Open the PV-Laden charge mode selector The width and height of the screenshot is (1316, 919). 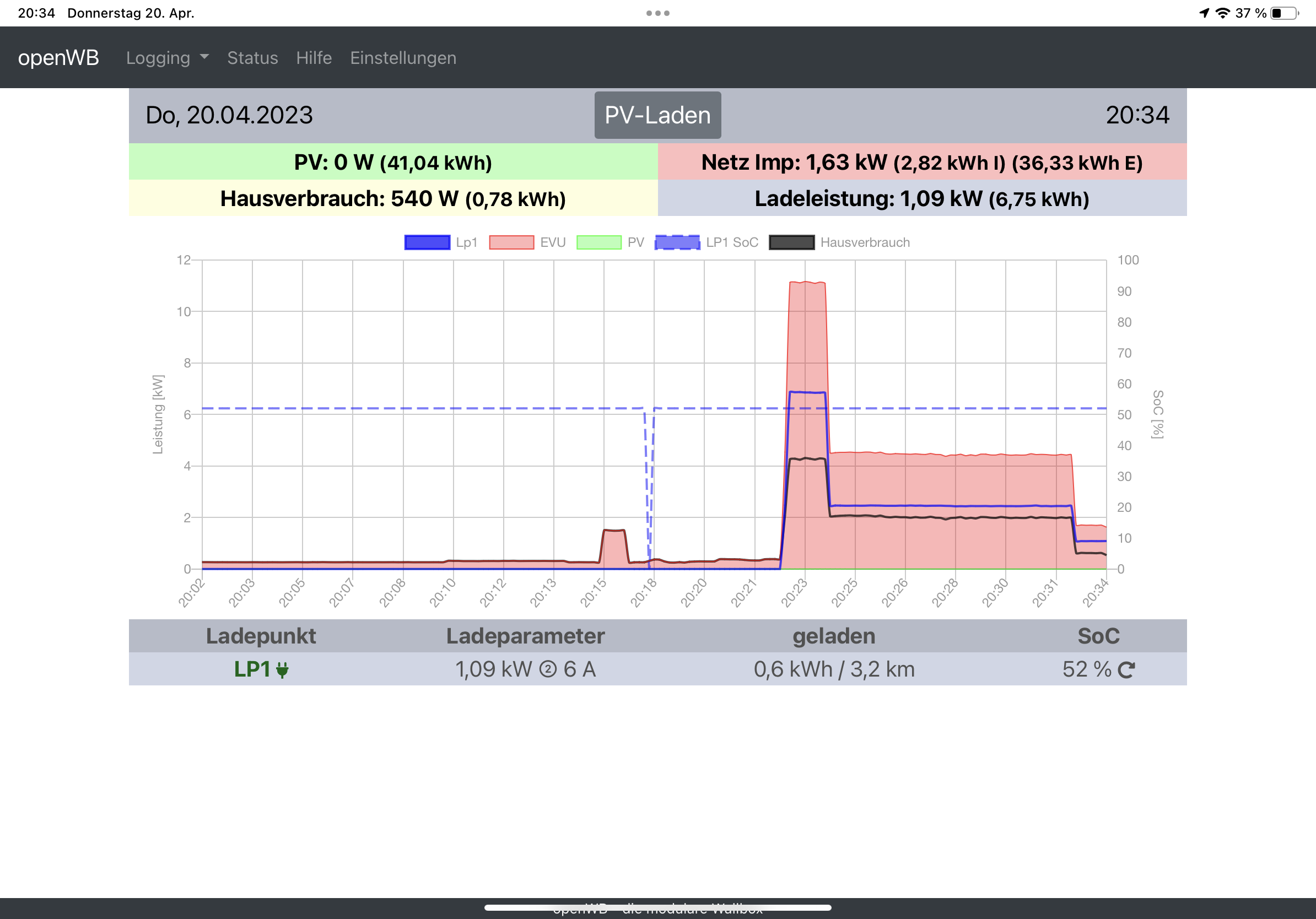[x=657, y=115]
